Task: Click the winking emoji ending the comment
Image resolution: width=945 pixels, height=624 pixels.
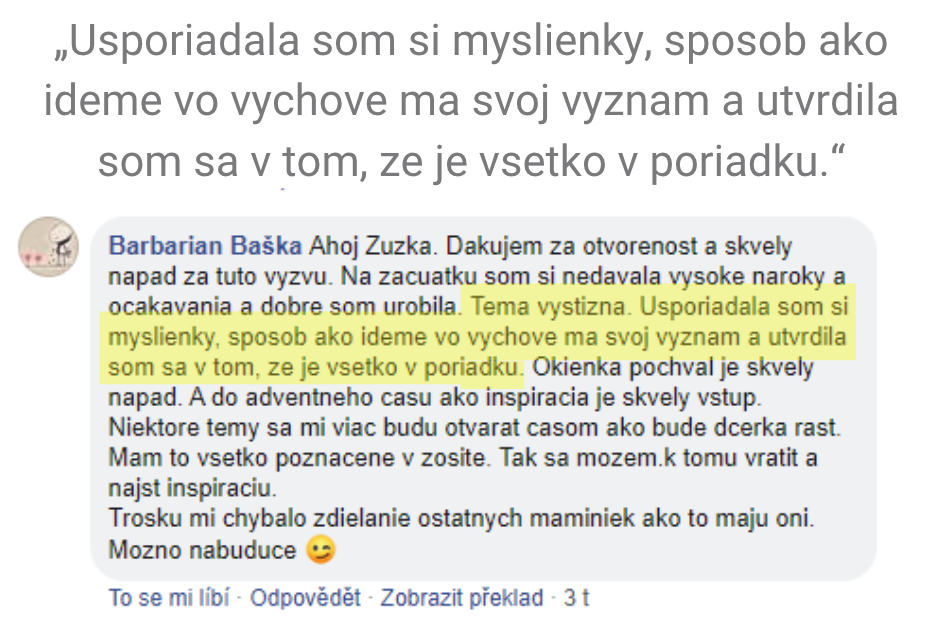Action: [x=322, y=550]
